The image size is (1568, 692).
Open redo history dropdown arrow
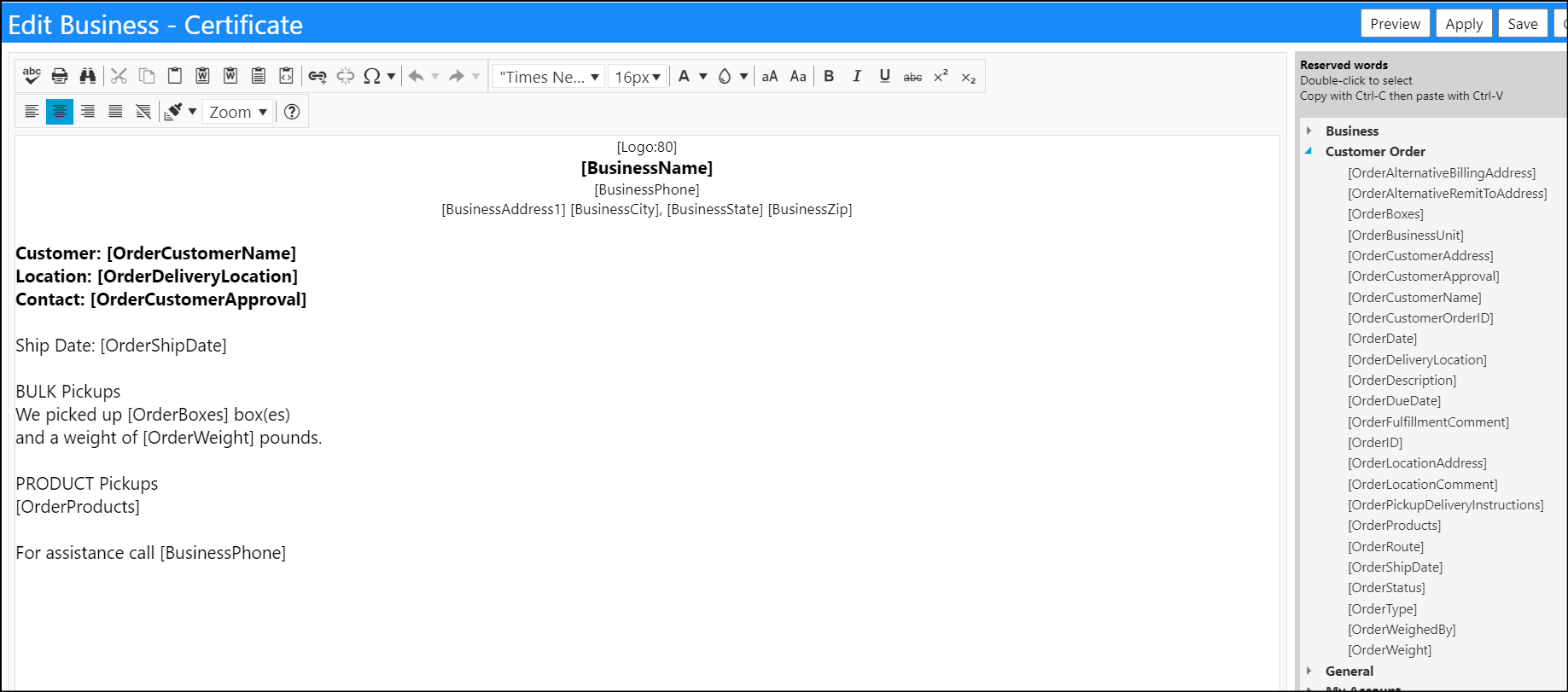coord(475,76)
